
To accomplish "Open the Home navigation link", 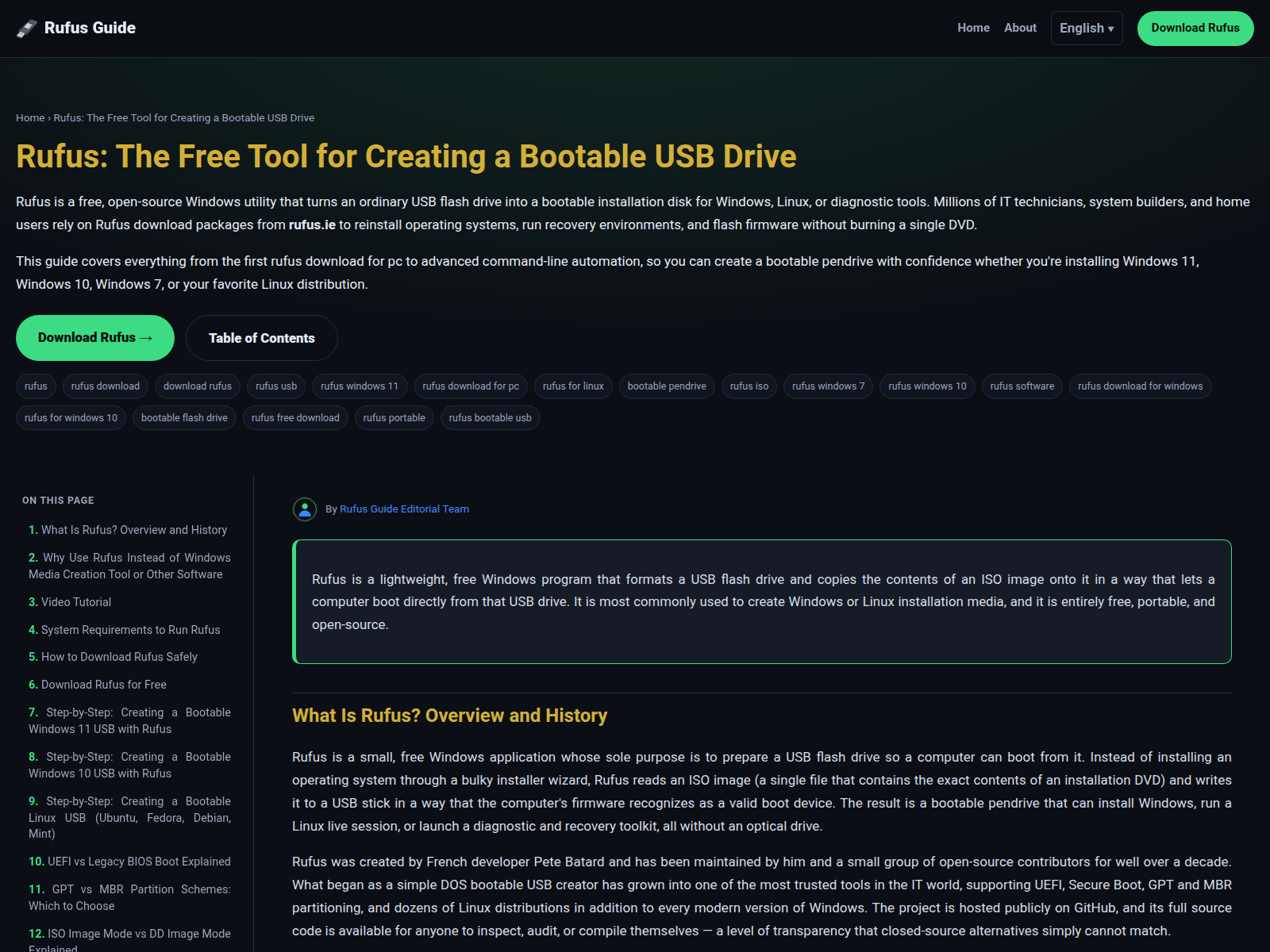I will click(973, 28).
